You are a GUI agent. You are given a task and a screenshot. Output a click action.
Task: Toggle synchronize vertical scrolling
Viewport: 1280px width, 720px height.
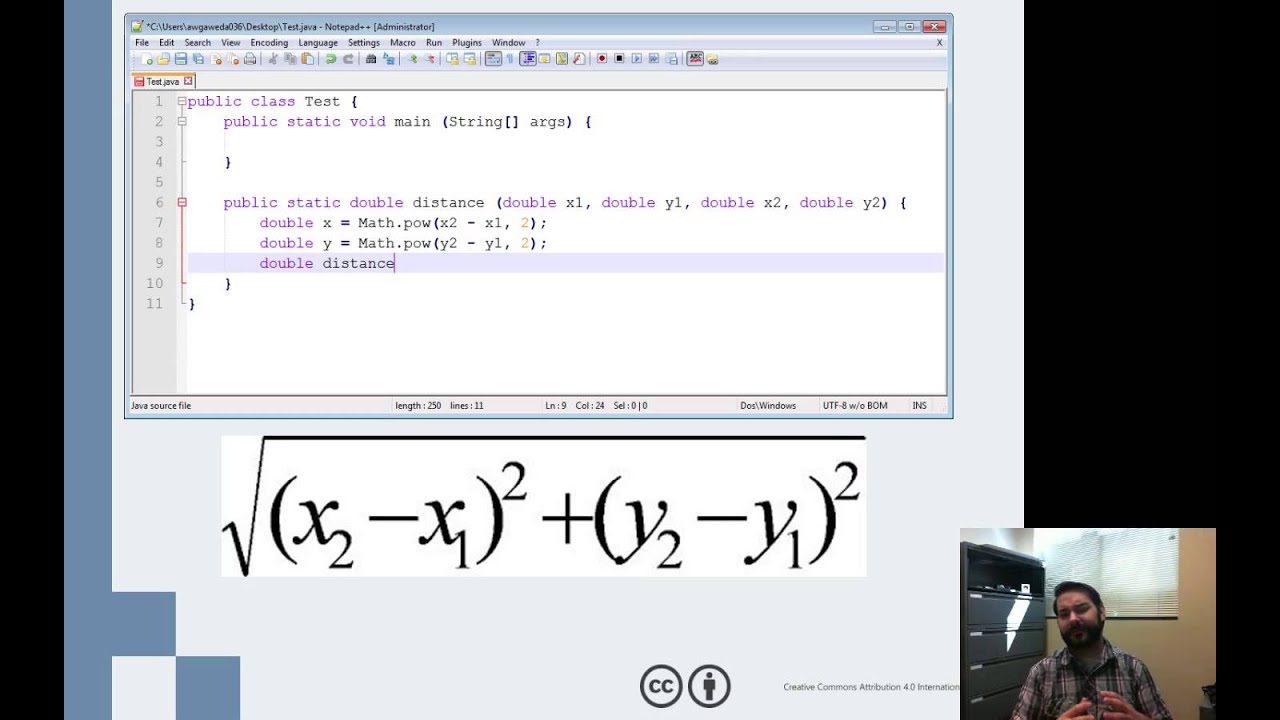[452, 59]
